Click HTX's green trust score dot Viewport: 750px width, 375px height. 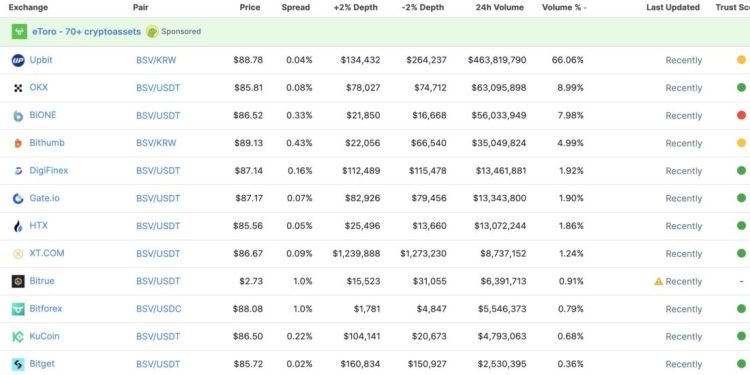pos(741,225)
